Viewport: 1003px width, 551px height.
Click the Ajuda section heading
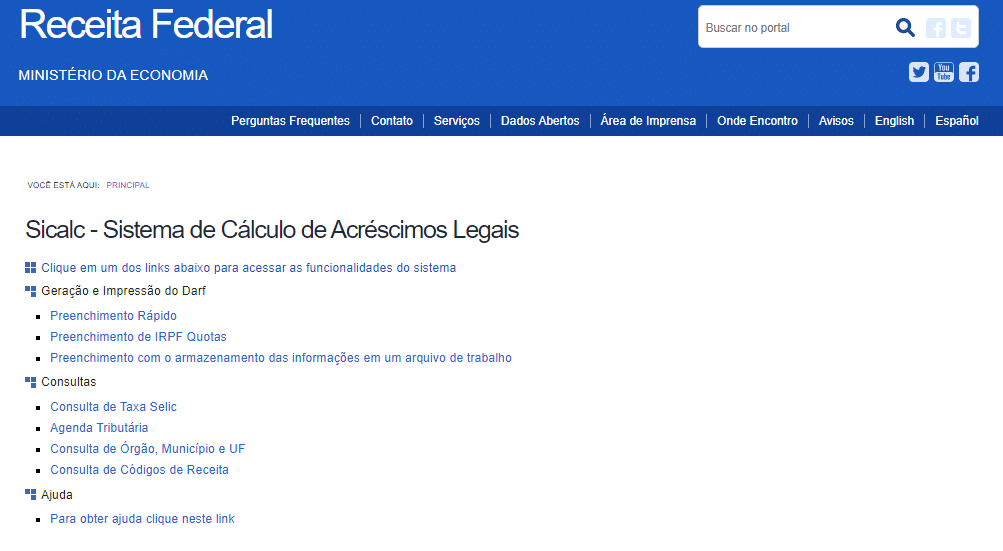pyautogui.click(x=57, y=495)
